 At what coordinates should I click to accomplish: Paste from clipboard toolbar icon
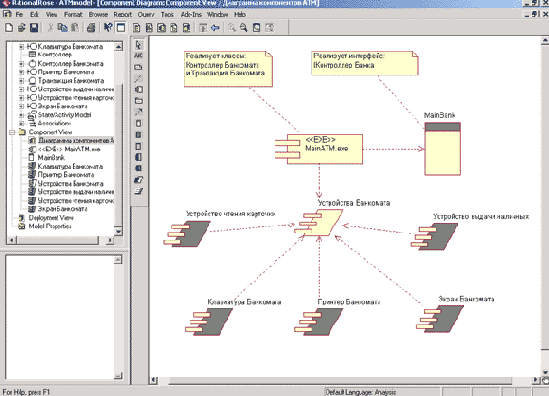(x=75, y=28)
